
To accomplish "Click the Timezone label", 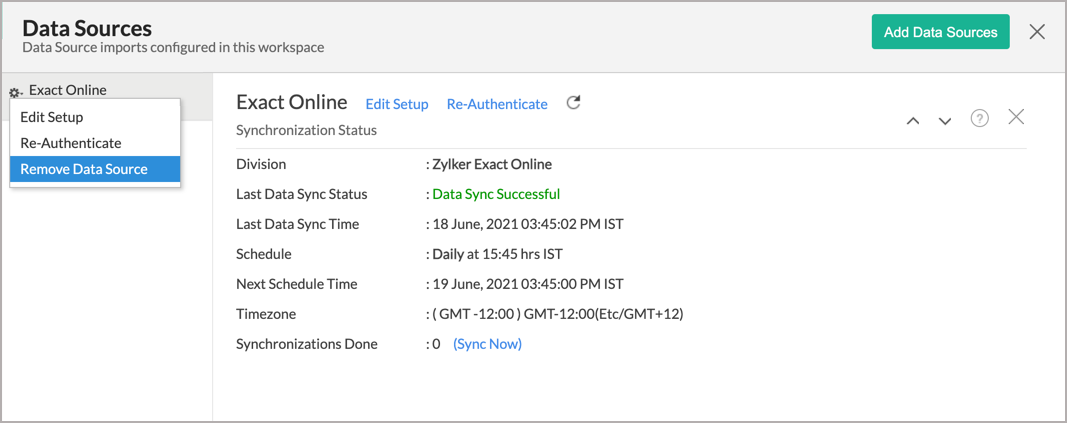I will [x=266, y=314].
